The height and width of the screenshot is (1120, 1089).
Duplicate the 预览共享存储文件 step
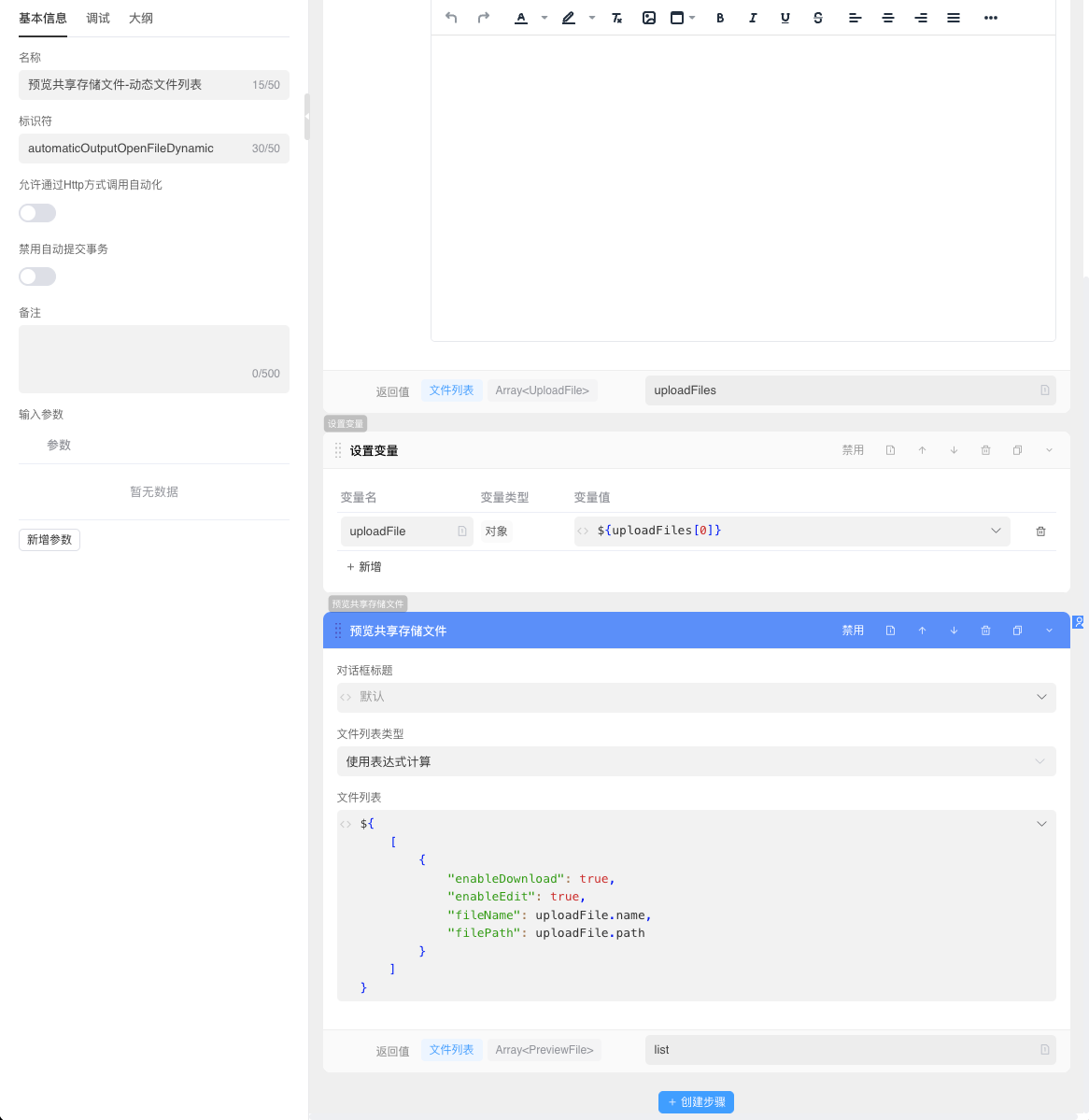[x=1017, y=631]
